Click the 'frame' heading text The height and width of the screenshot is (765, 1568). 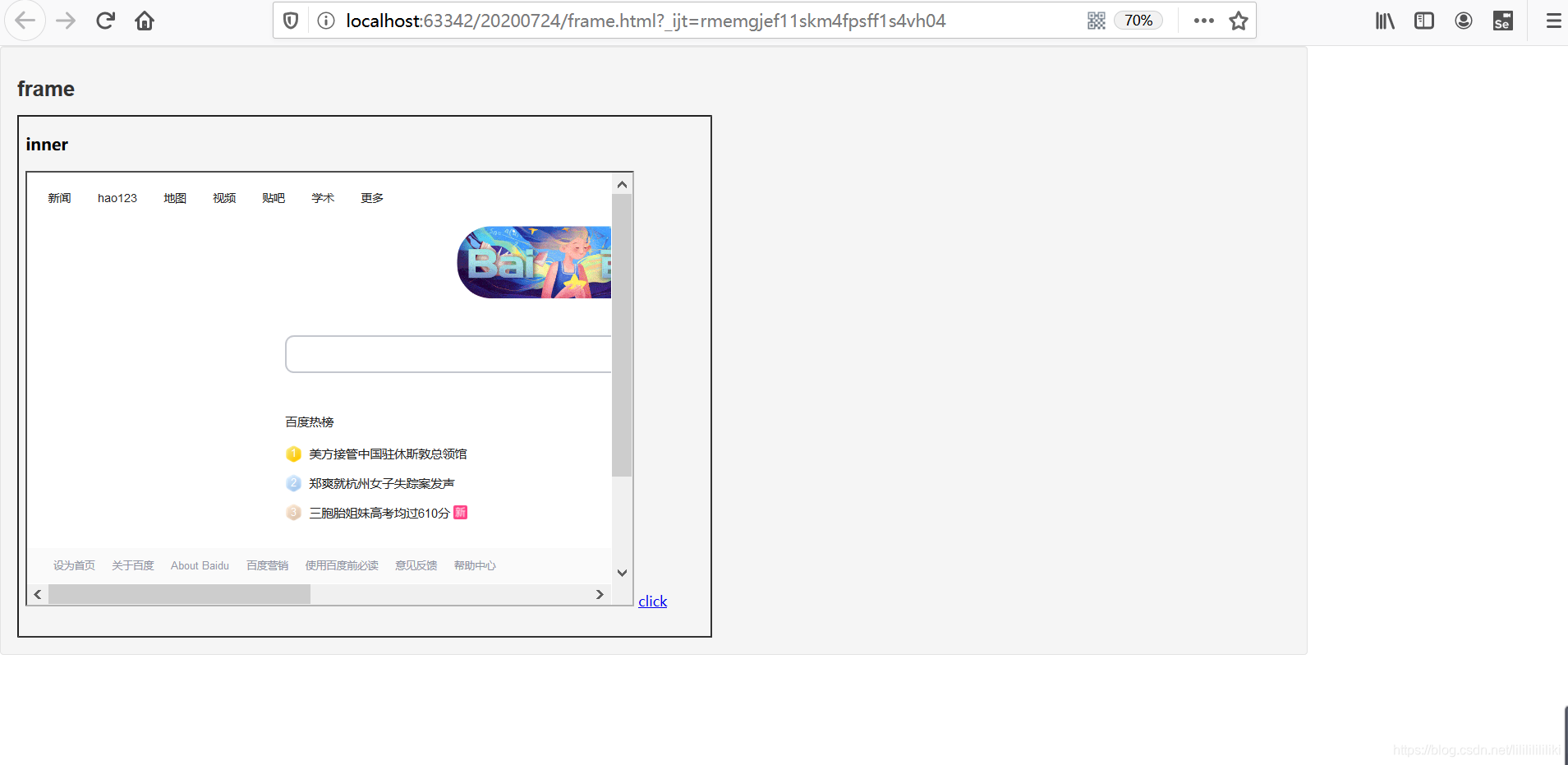46,89
